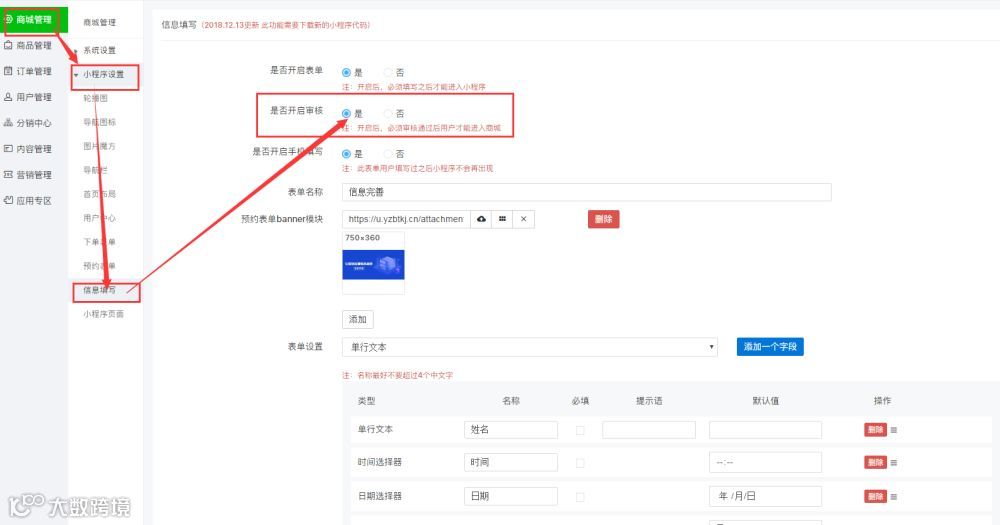1000x525 pixels.
Task: Click the 订单管理 clipboard icon in sidebar
Action: click(x=8, y=71)
